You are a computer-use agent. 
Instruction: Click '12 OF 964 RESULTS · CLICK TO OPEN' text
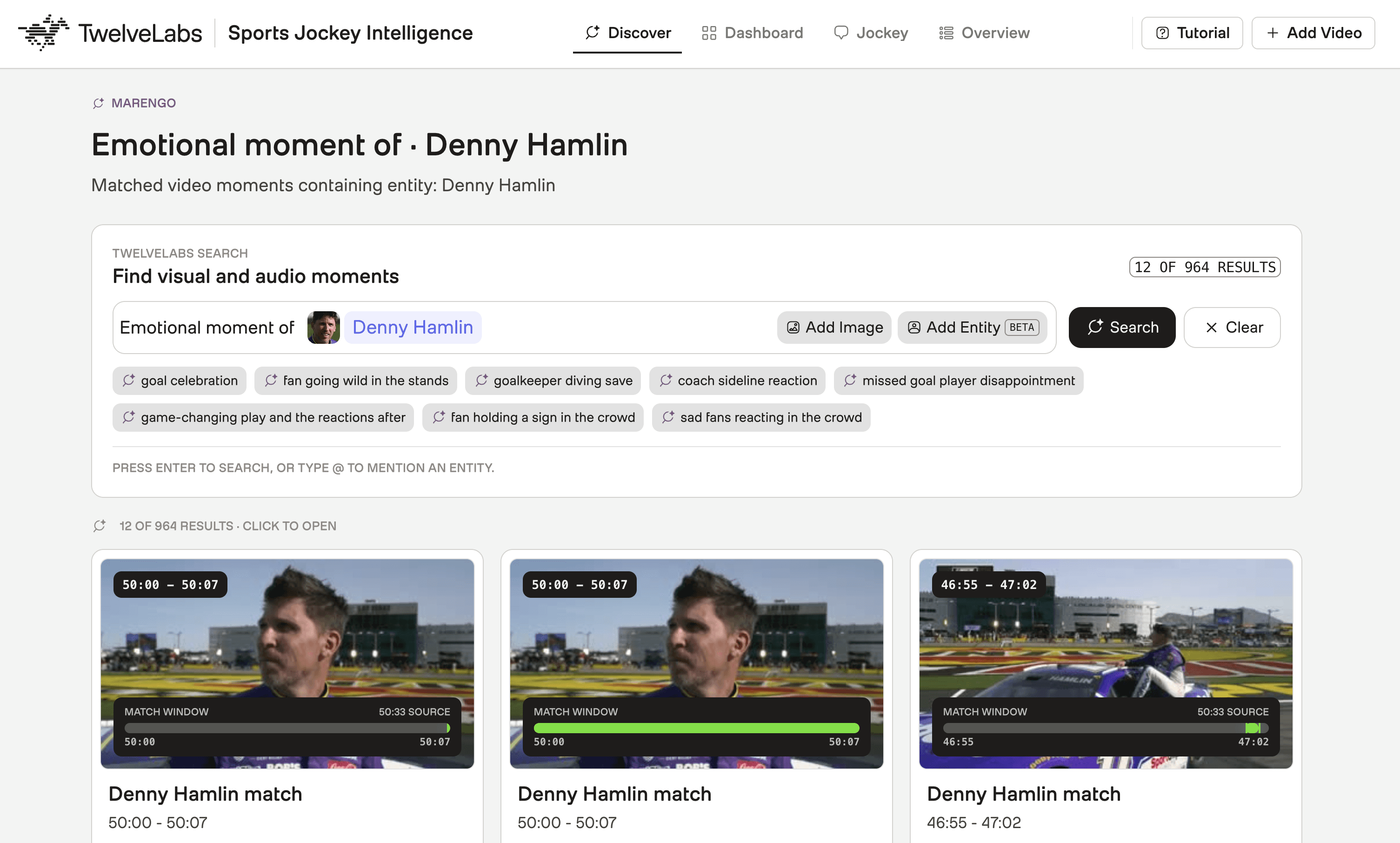coord(228,526)
